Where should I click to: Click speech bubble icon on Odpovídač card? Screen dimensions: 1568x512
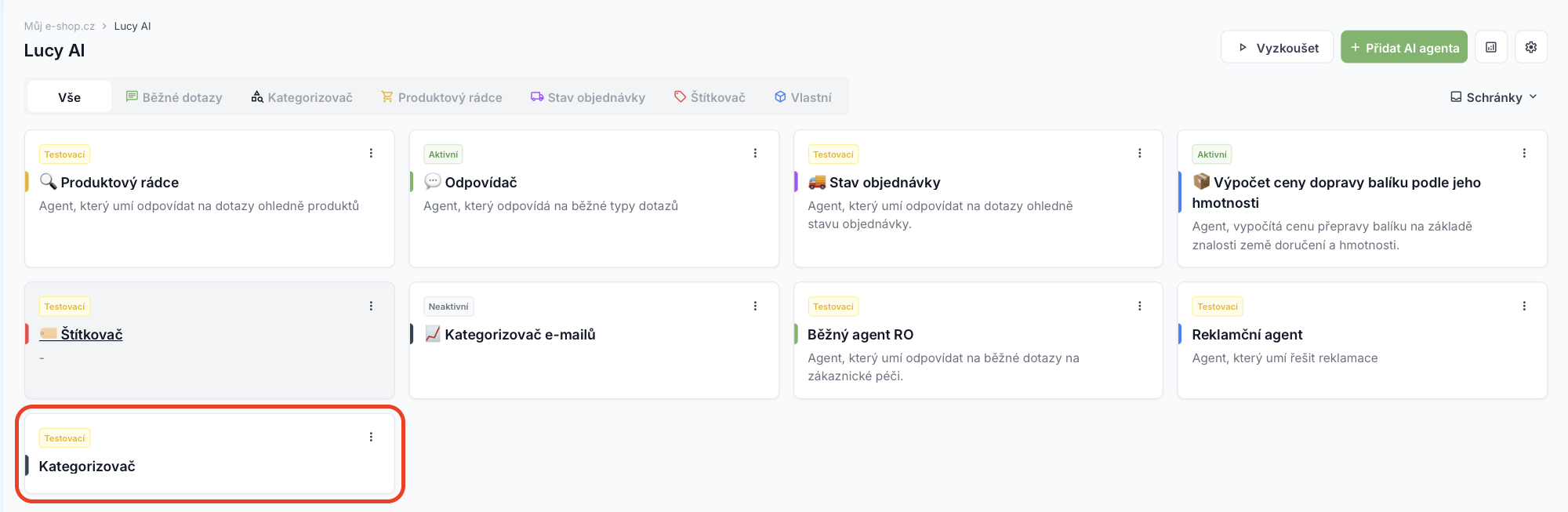tap(433, 182)
